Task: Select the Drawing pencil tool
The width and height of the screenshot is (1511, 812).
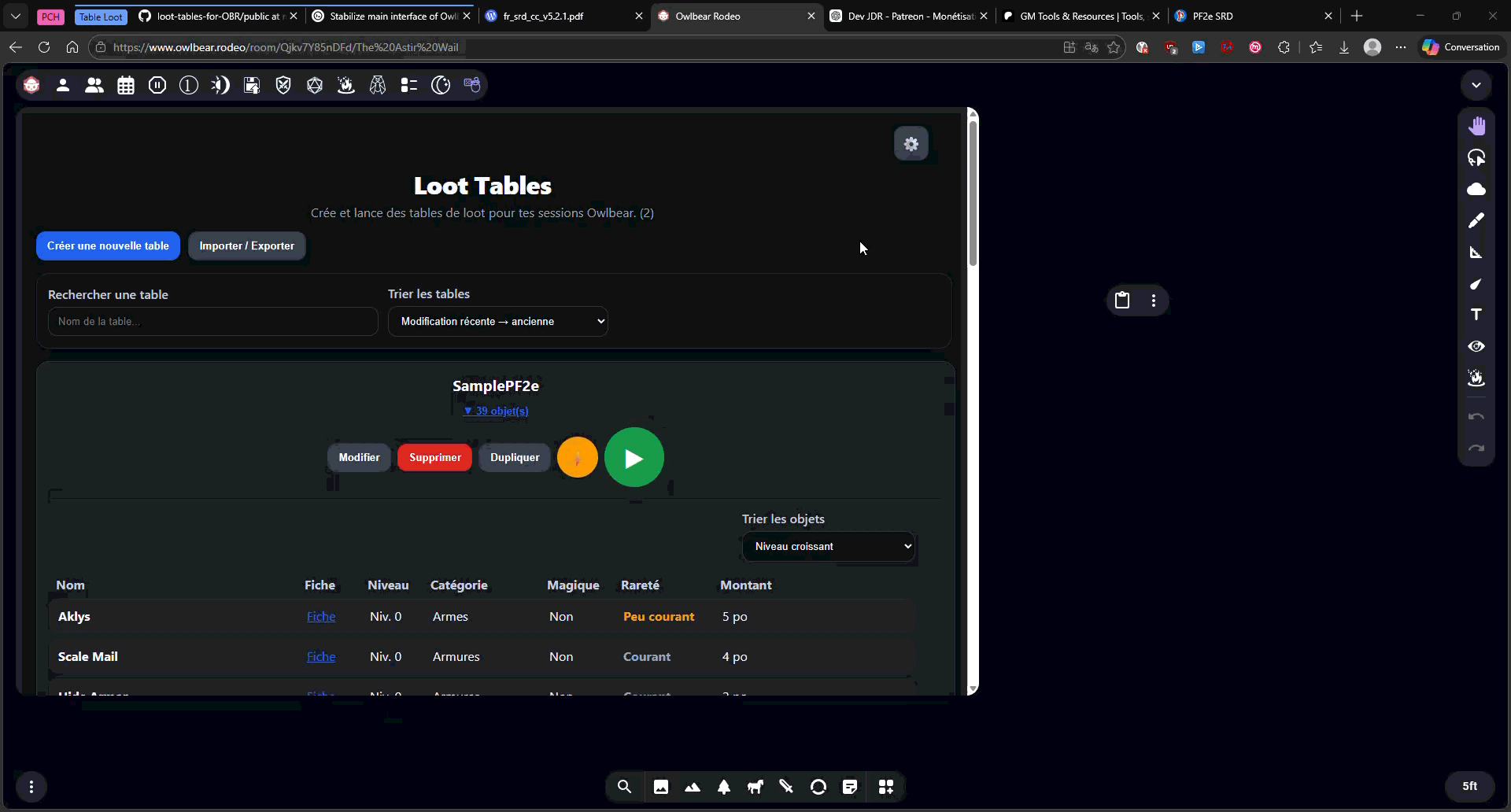Action: (1476, 220)
